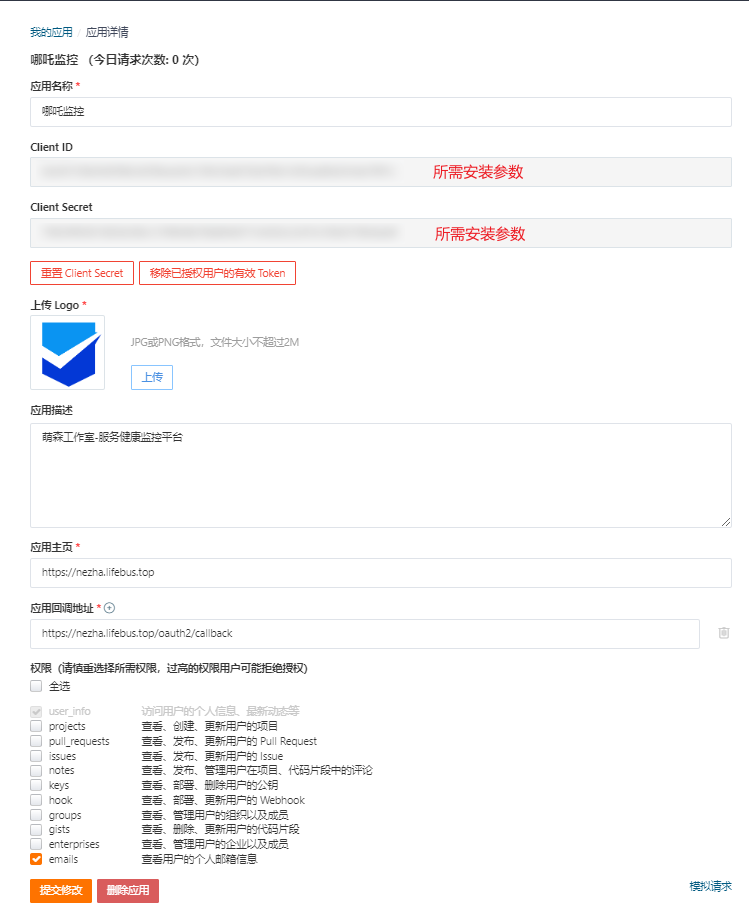
Task: Tick the 全选 select-all checkbox
Action: pos(36,687)
